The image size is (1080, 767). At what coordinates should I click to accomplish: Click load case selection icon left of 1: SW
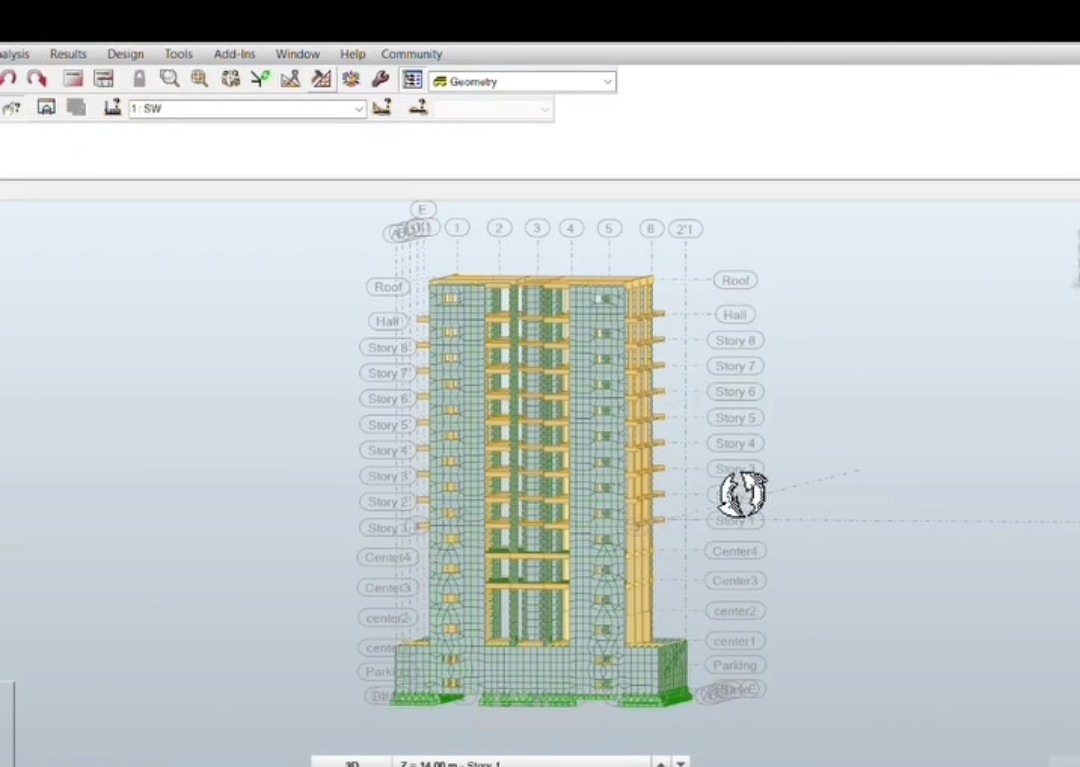pos(113,107)
